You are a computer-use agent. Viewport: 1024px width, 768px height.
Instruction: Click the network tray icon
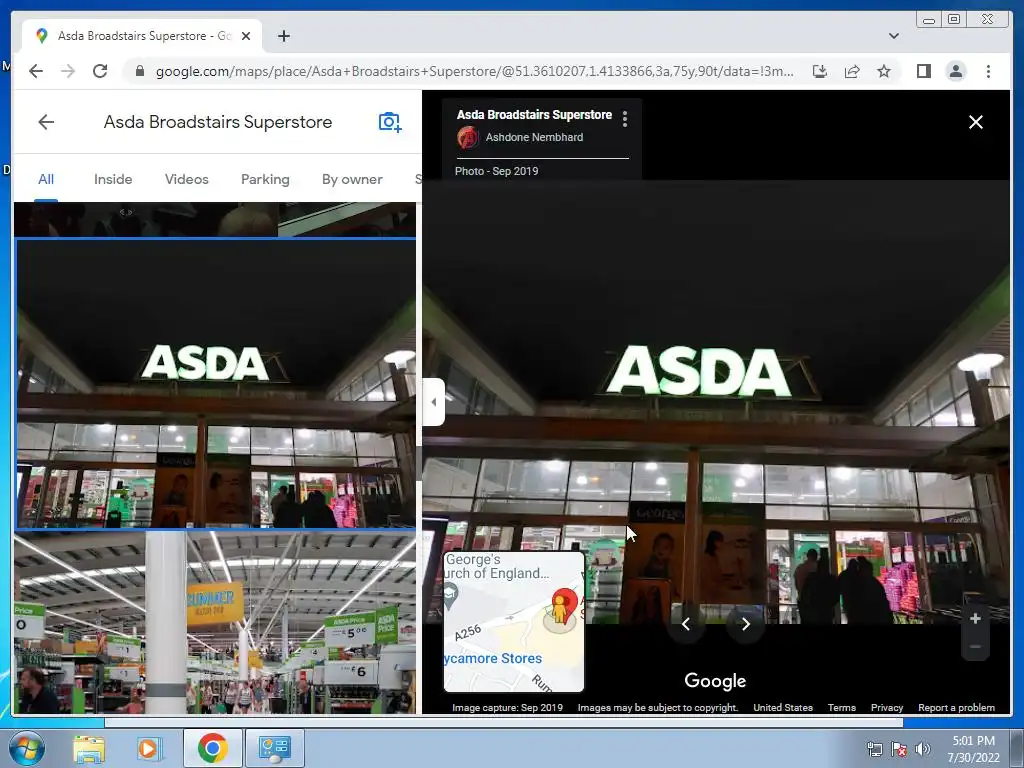[874, 749]
